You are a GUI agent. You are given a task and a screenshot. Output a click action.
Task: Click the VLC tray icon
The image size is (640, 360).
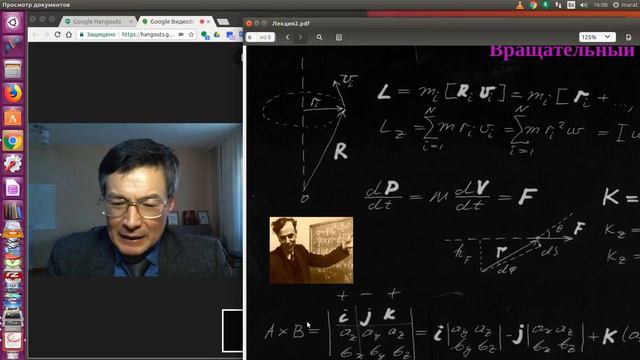coord(520,5)
